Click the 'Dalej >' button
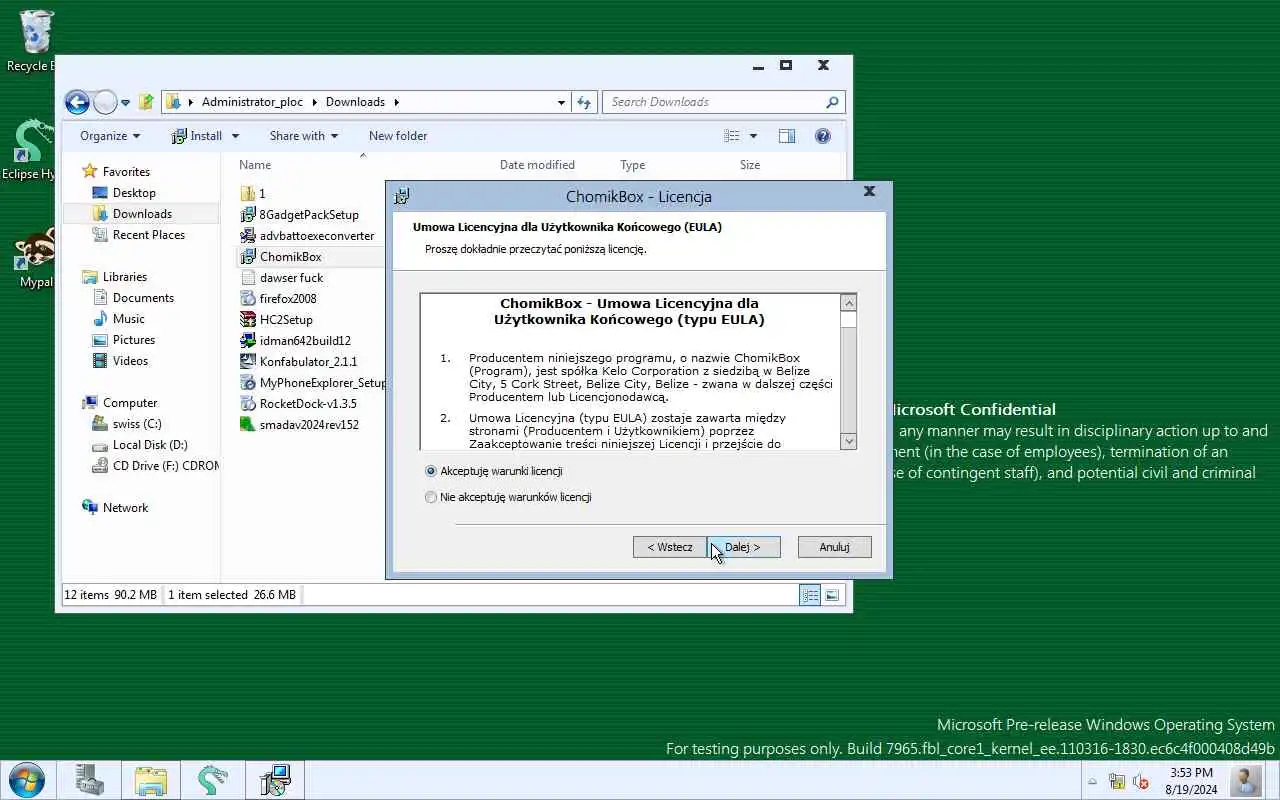The image size is (1280, 800). coord(744,547)
